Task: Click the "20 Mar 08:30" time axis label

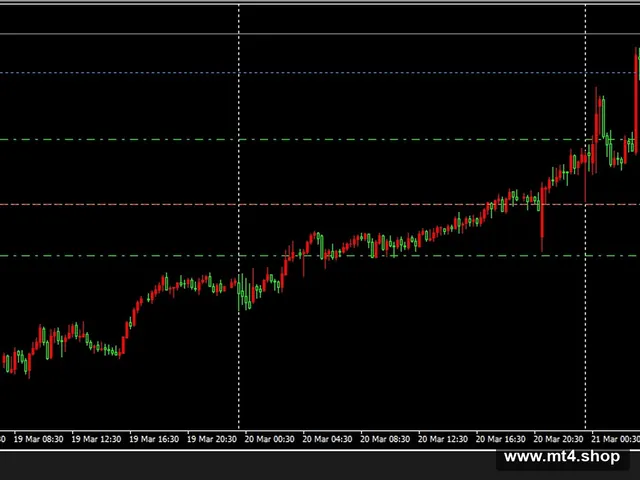Action: click(385, 439)
